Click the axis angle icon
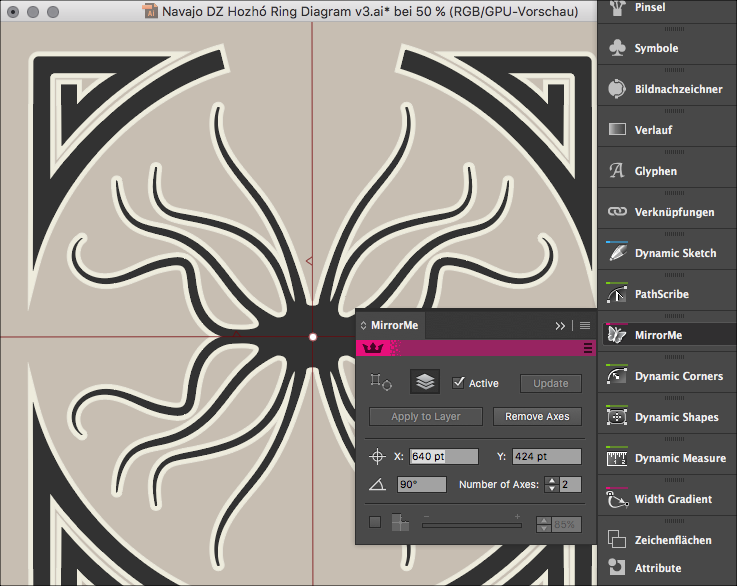This screenshot has width=737, height=586. pyautogui.click(x=377, y=484)
